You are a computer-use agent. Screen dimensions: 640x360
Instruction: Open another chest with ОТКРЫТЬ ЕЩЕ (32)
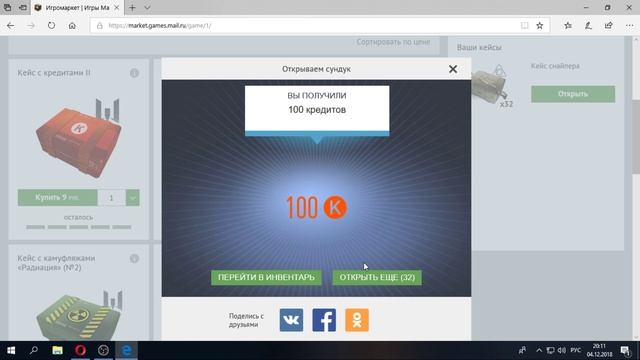377,278
